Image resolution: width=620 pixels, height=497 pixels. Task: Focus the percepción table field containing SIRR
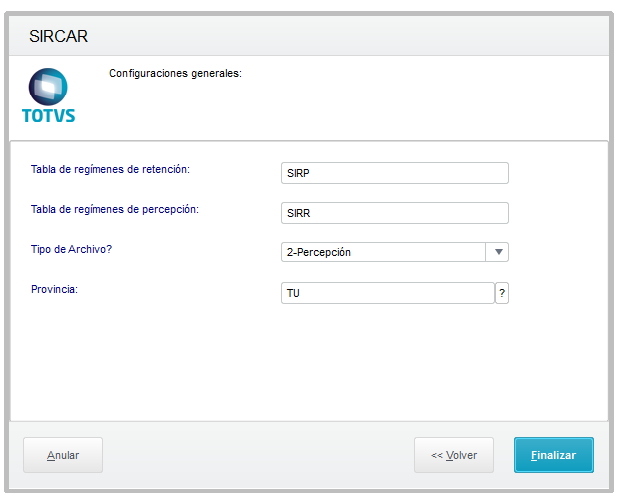tap(395, 213)
